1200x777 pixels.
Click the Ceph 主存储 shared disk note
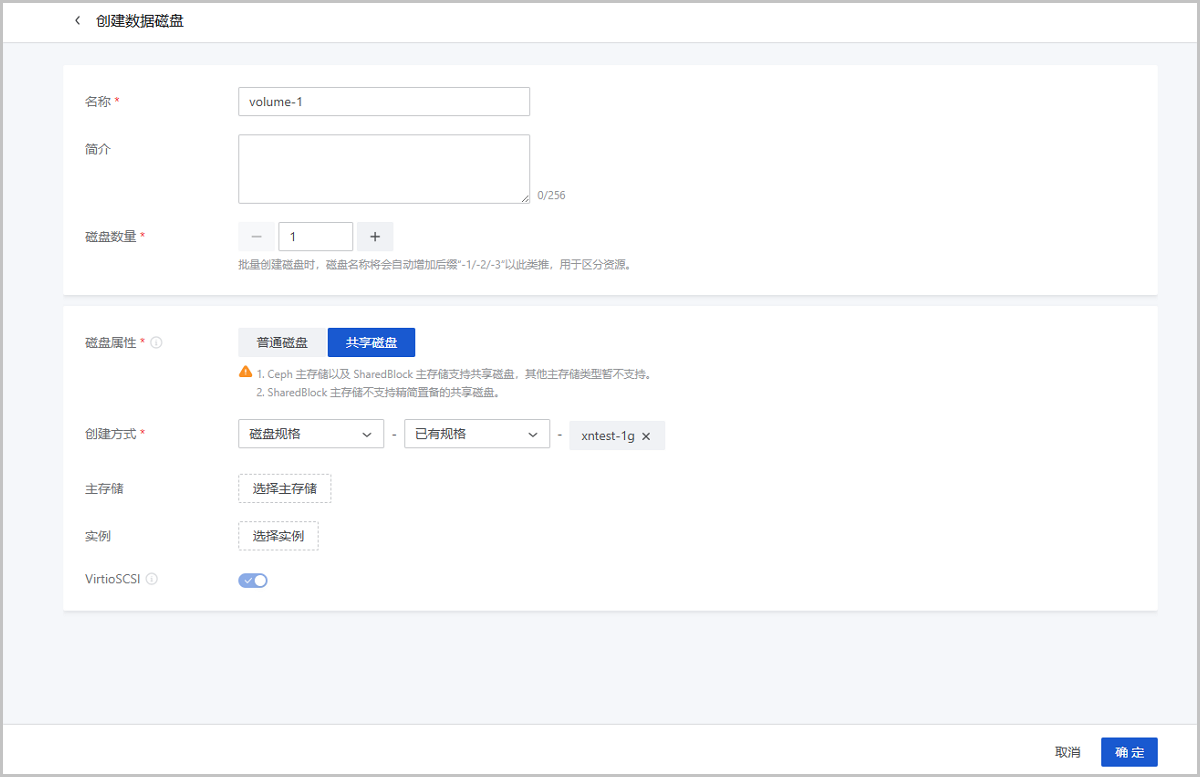[x=454, y=373]
